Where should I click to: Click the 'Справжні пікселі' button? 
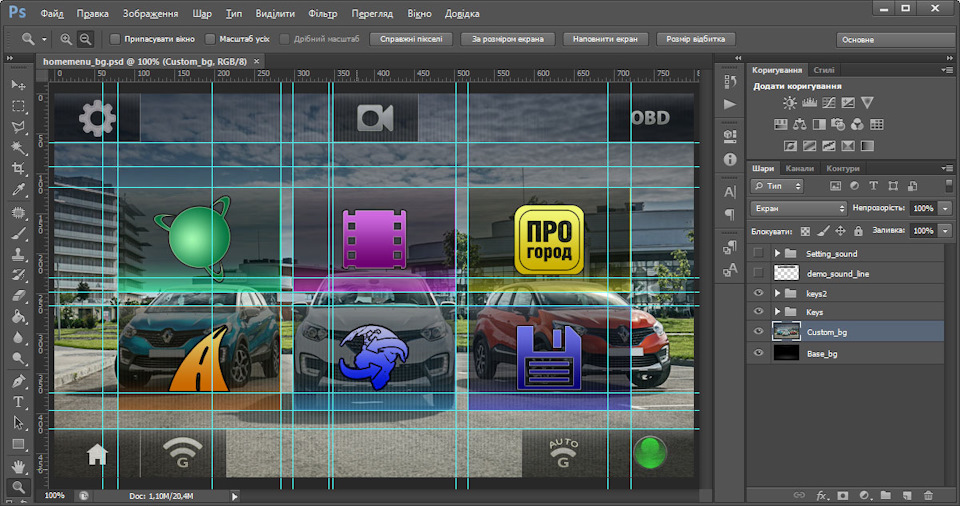[x=411, y=39]
